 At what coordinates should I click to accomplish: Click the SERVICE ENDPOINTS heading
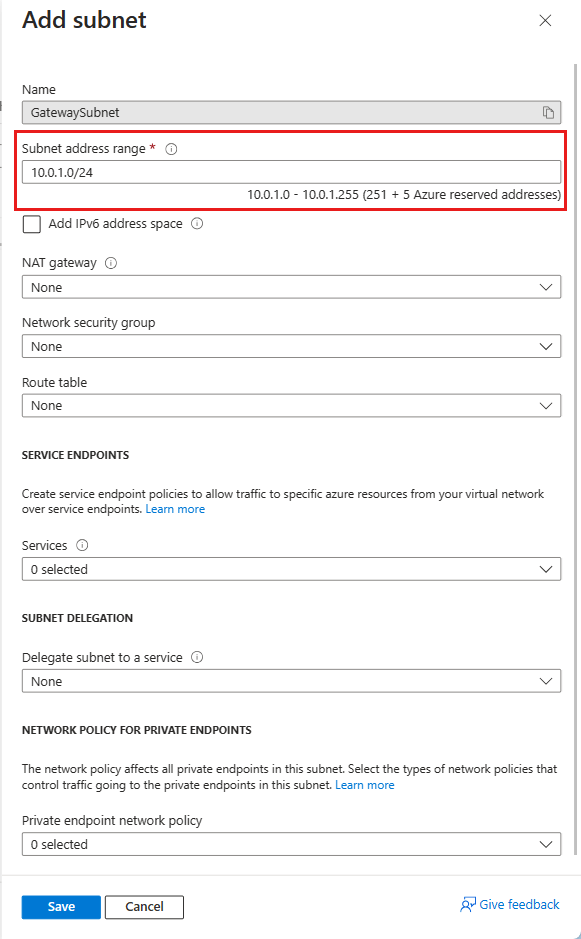pyautogui.click(x=75, y=455)
